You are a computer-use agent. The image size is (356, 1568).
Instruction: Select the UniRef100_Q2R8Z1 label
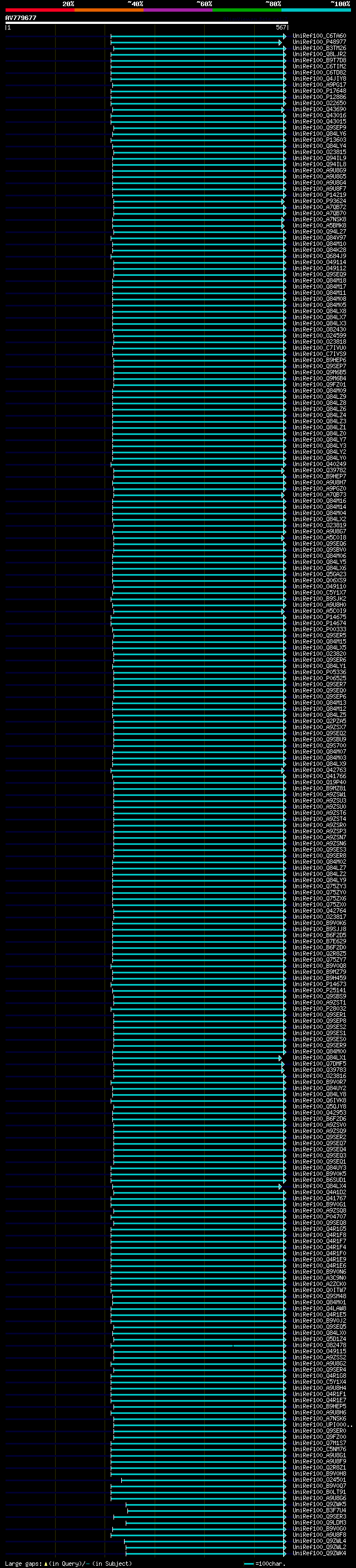click(x=319, y=1467)
